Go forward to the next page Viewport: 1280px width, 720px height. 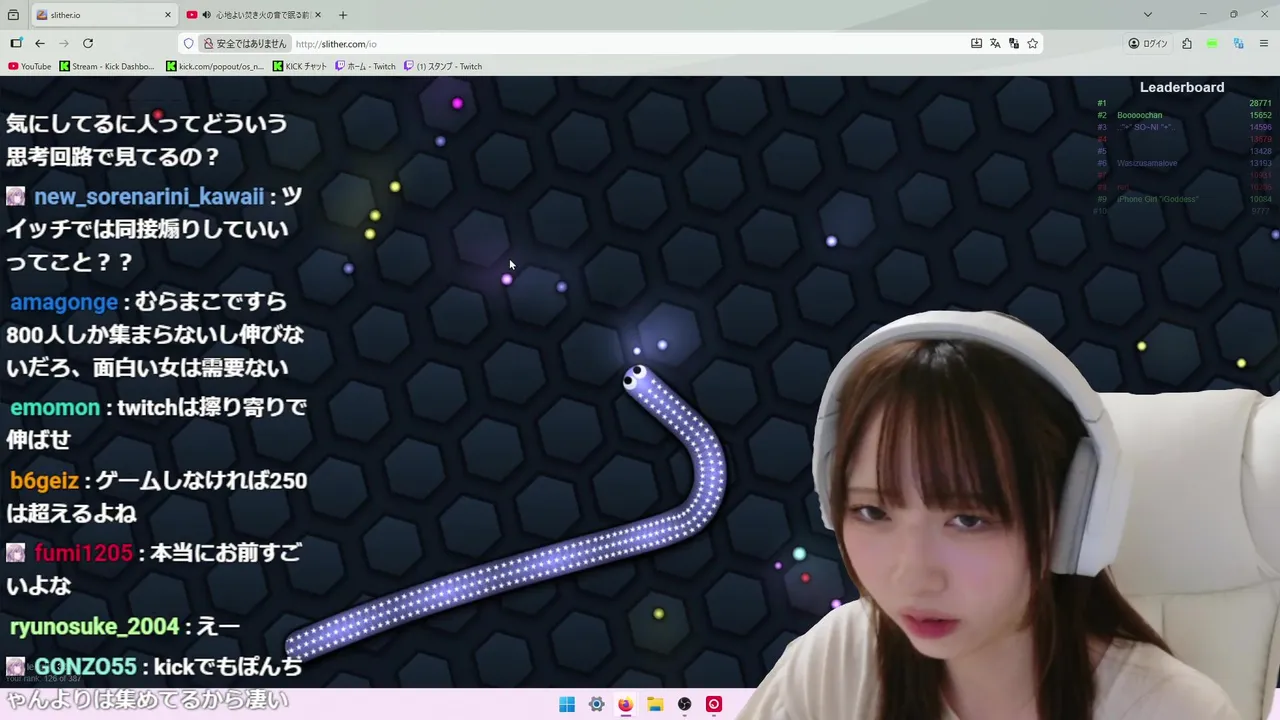click(x=64, y=43)
